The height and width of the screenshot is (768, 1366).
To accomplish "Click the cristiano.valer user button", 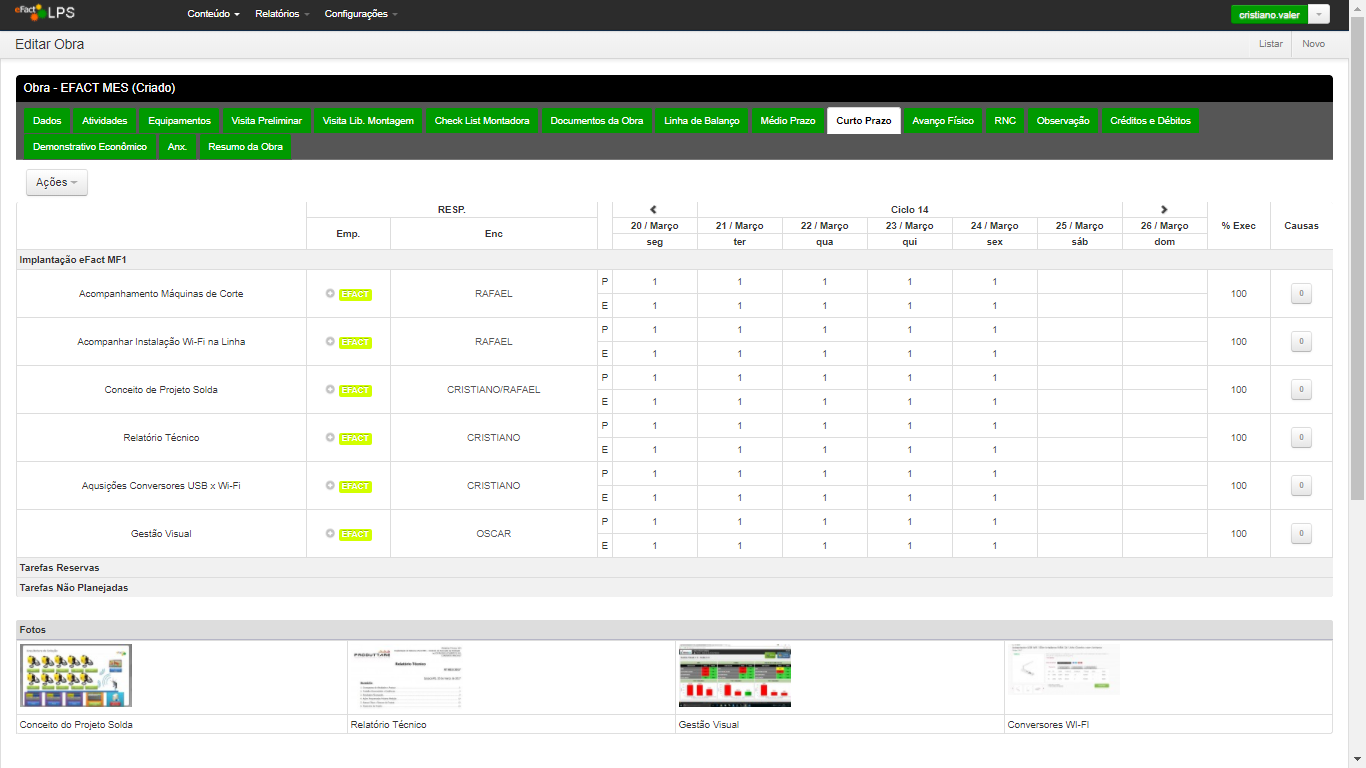I will pos(1270,14).
